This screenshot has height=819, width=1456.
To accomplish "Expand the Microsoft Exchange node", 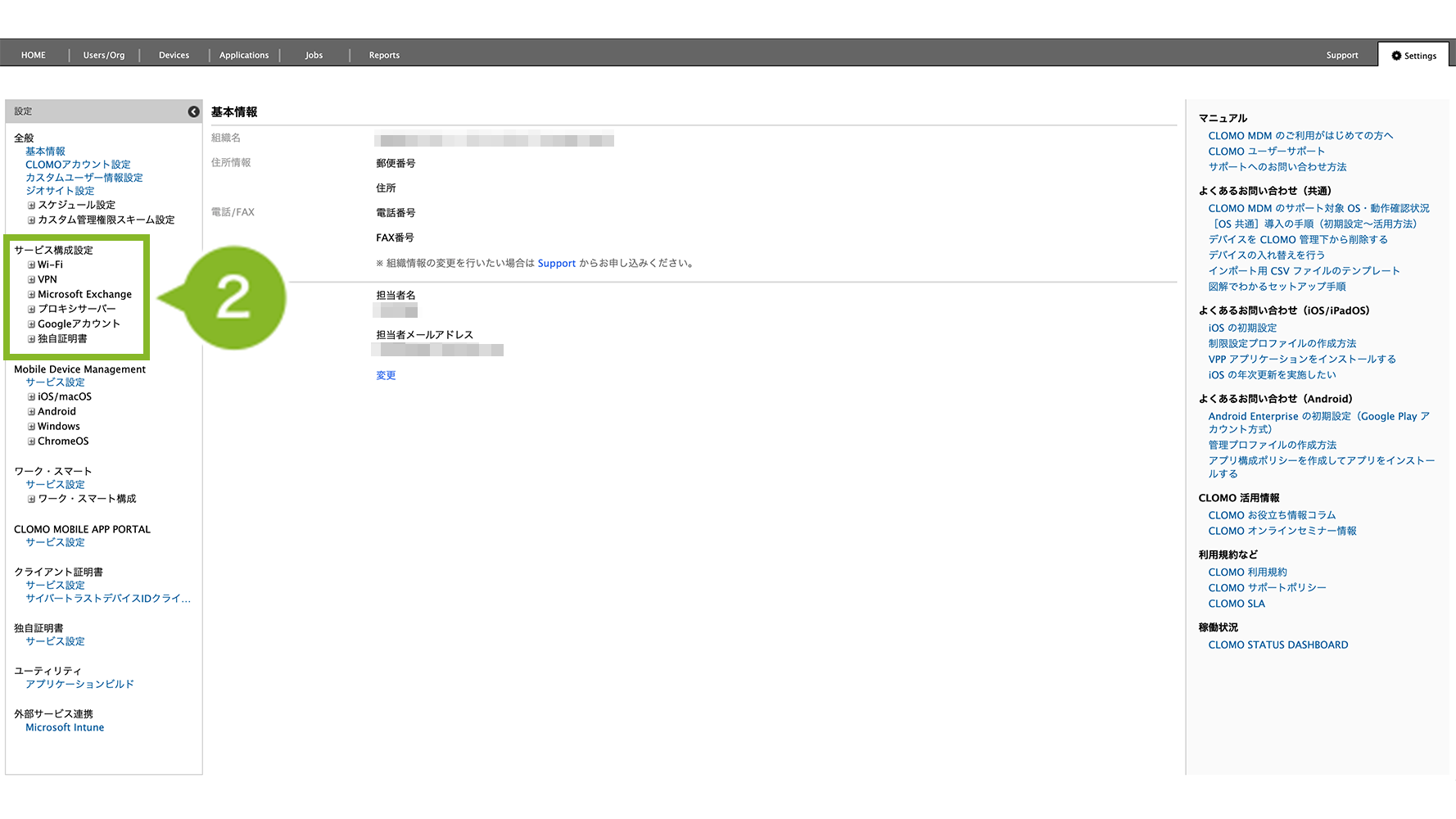I will click(31, 295).
